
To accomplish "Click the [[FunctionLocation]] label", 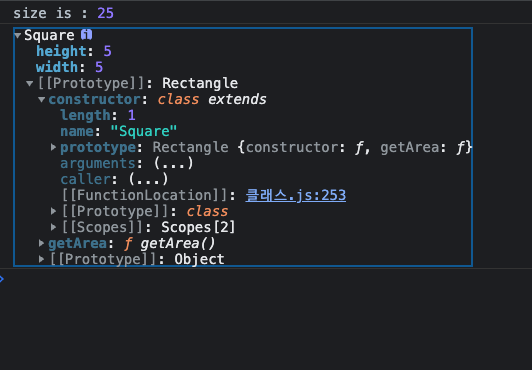I will pos(144,195).
